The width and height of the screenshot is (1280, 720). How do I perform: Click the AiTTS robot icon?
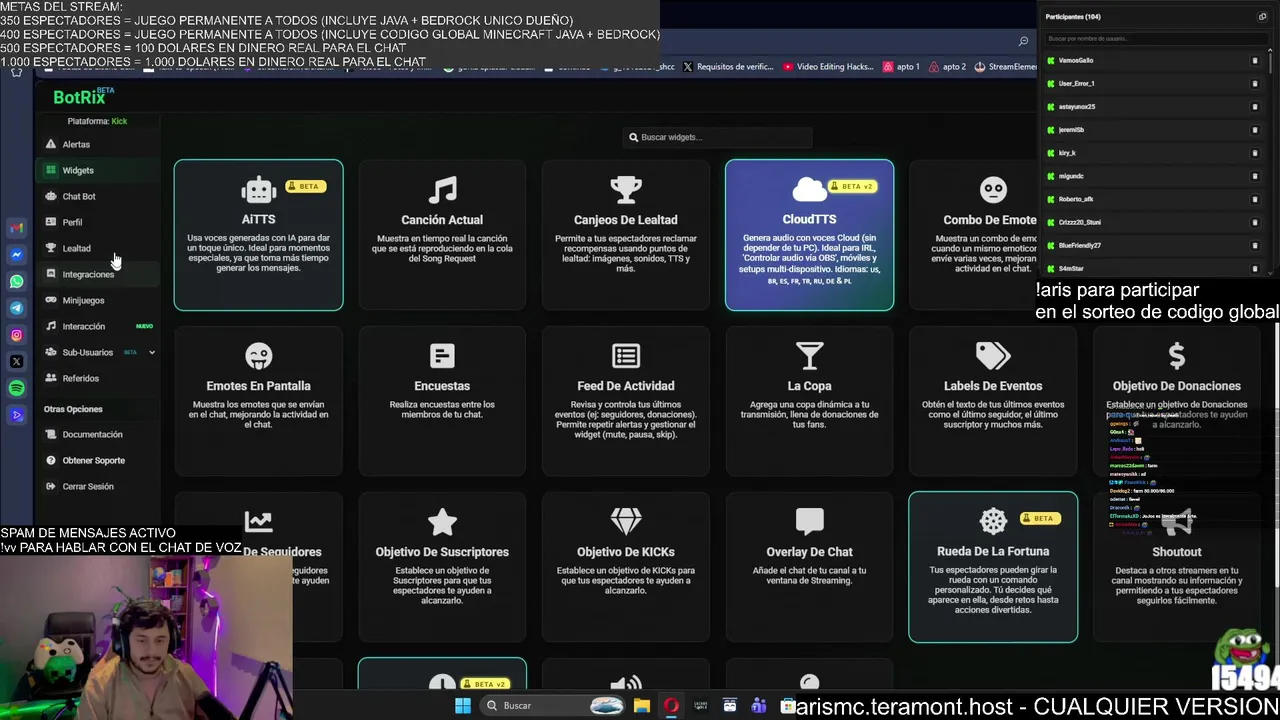click(x=259, y=189)
